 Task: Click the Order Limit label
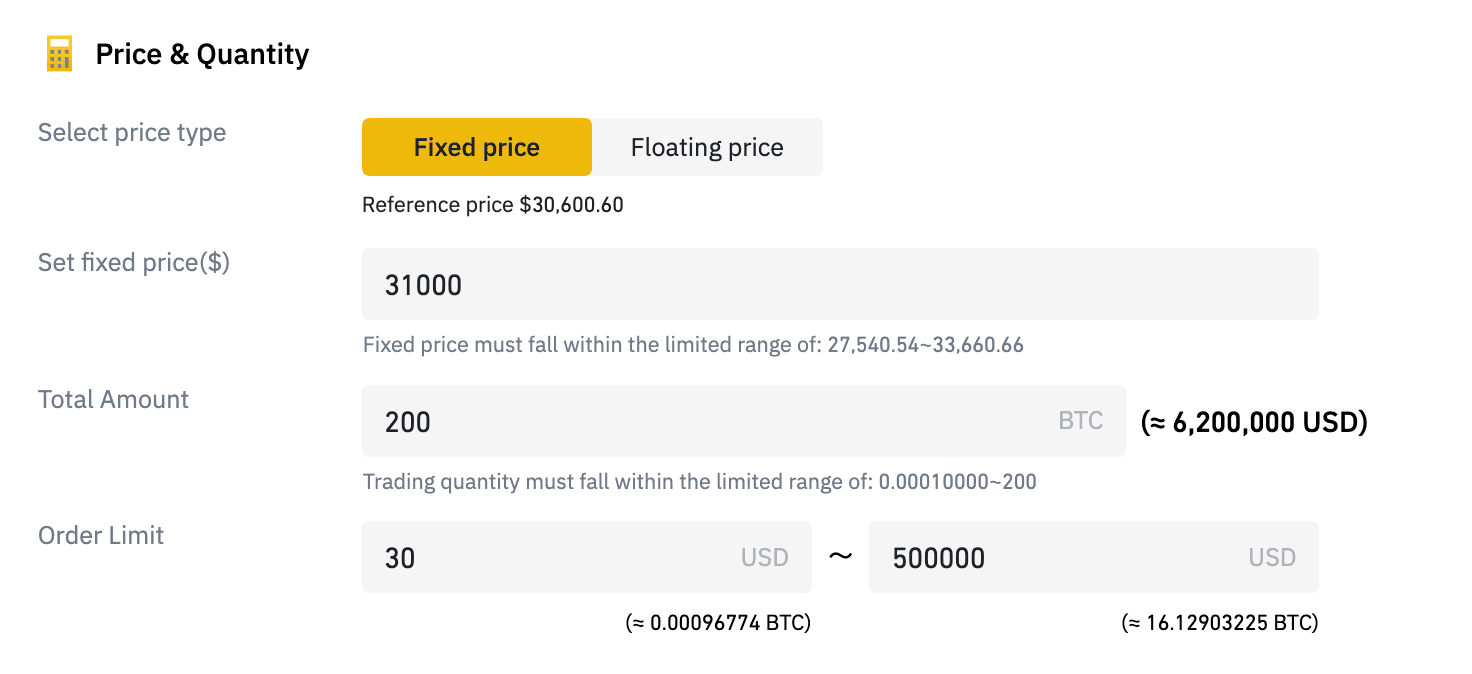(x=101, y=535)
